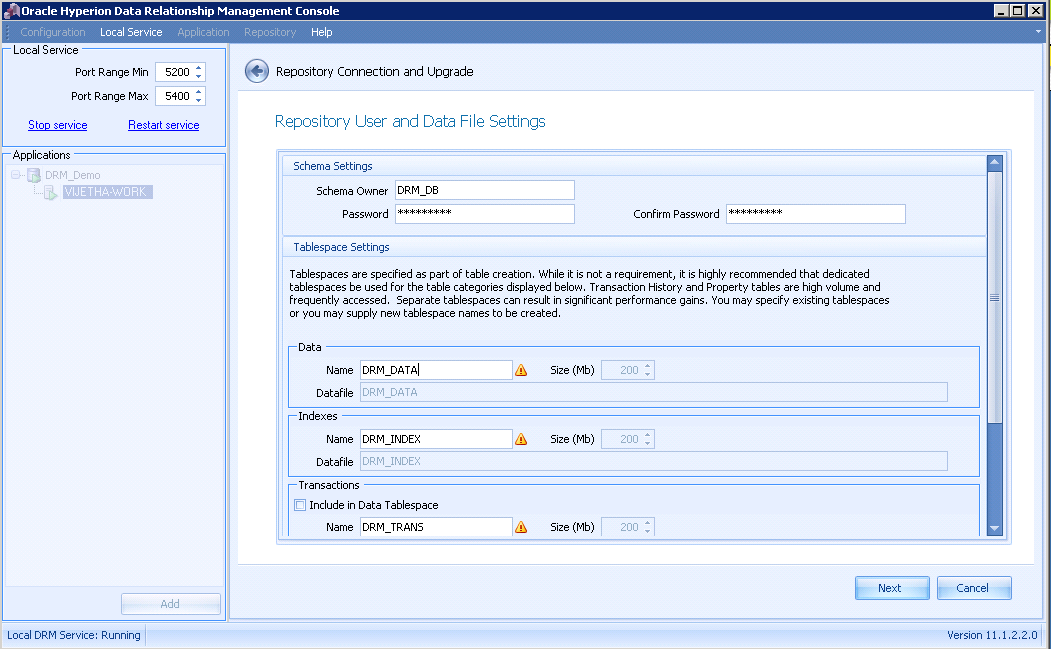Click the Cancel button
Viewport: 1051px width, 649px height.
974,588
